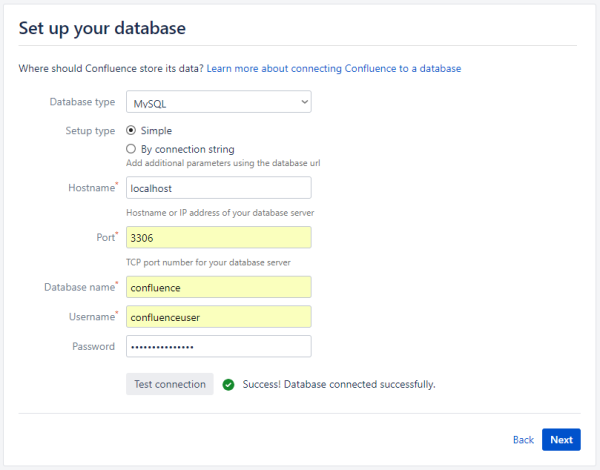Open the Database type dropdown
This screenshot has height=470, width=600.
218,102
